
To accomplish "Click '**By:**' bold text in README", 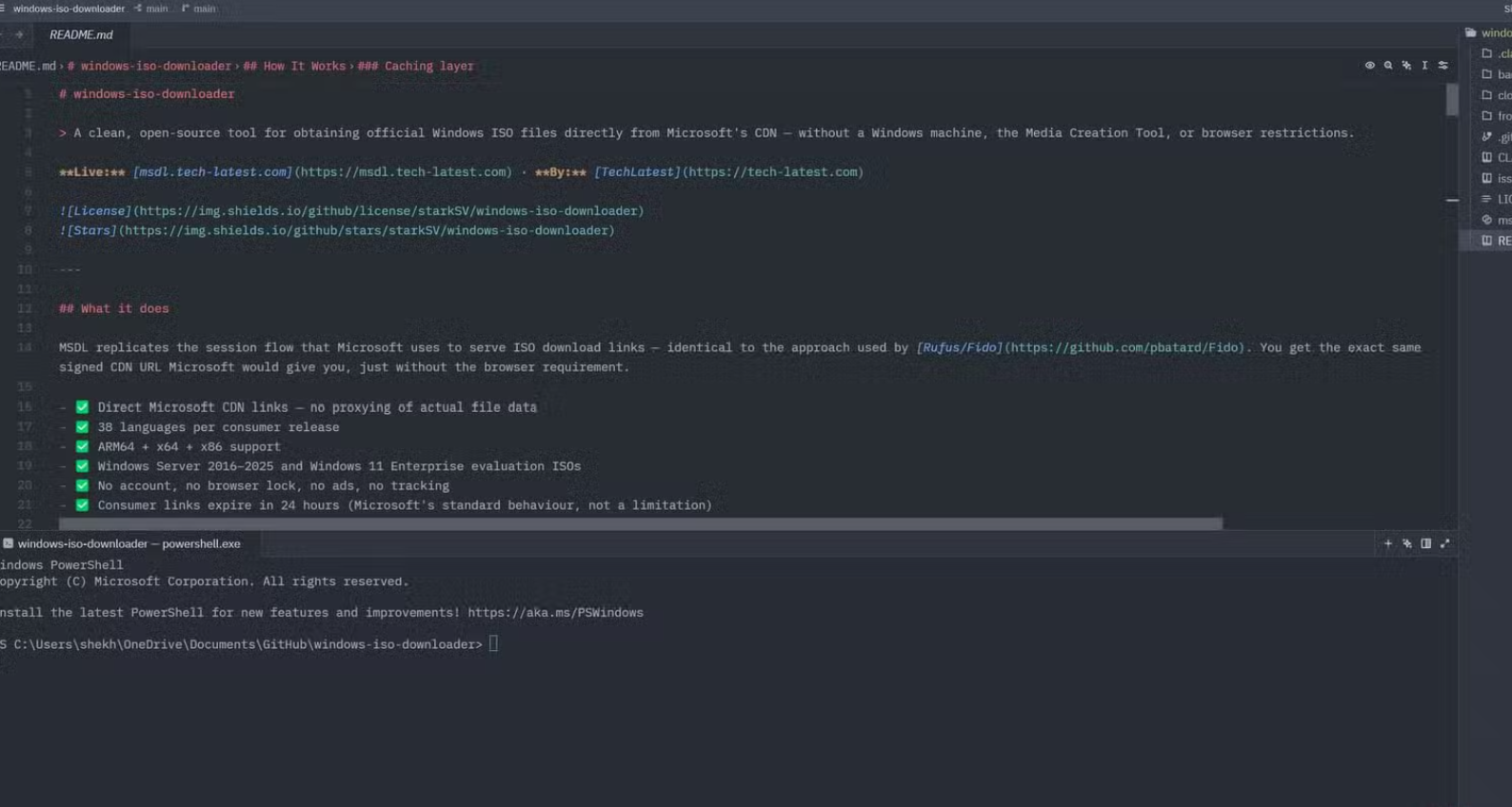I will (561, 172).
